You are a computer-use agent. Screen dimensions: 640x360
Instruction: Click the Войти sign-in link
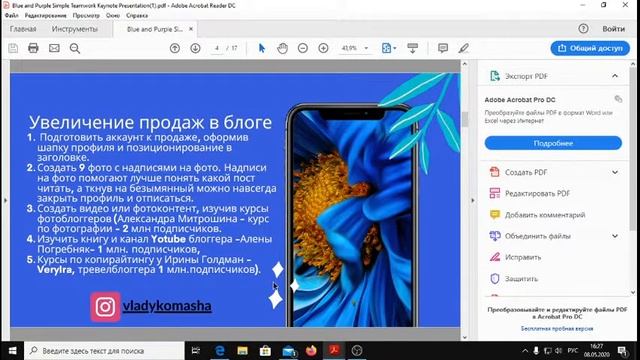(613, 29)
